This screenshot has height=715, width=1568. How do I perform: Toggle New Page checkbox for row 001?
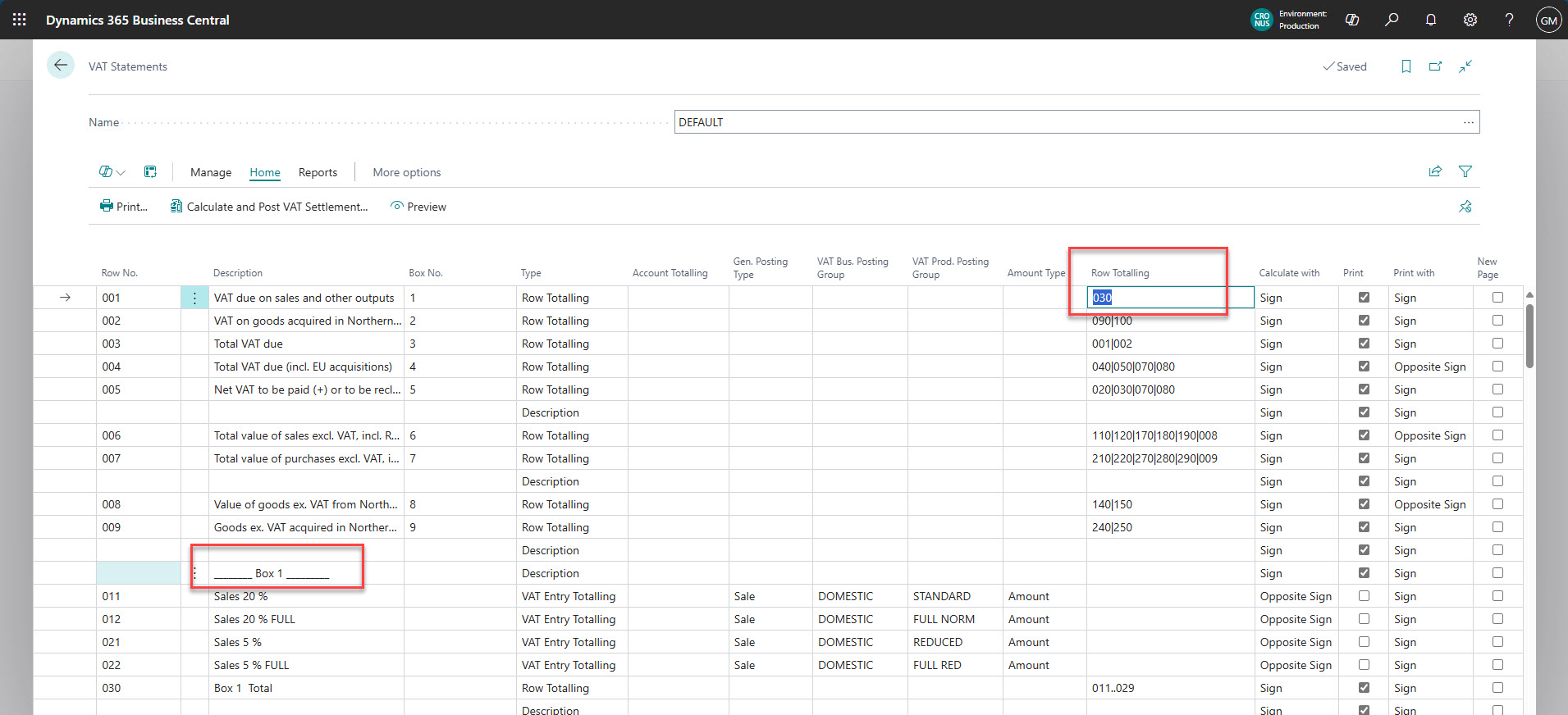(x=1497, y=298)
